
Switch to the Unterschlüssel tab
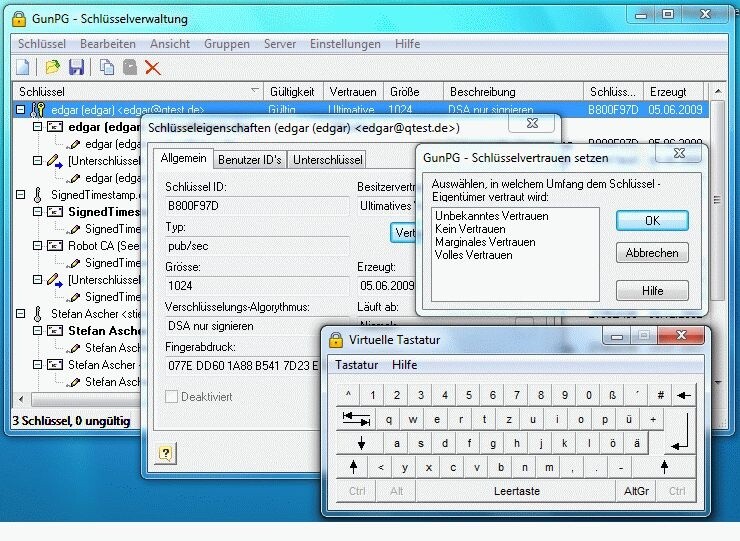click(x=328, y=160)
